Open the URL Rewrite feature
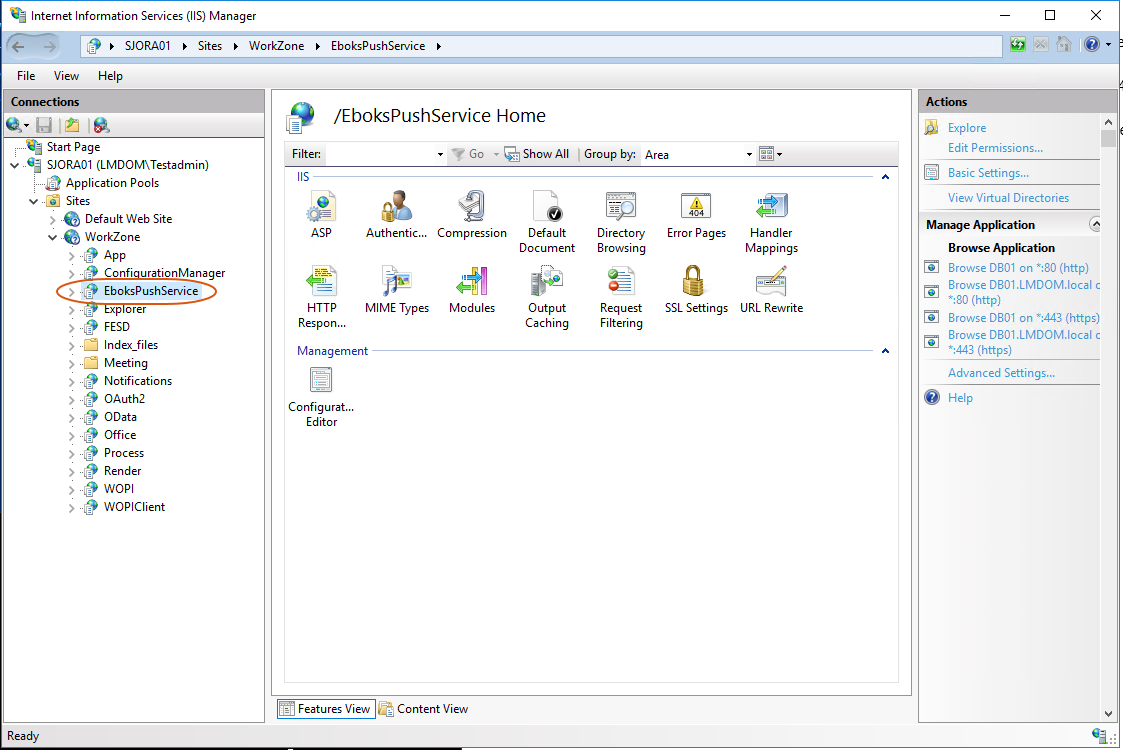1123x750 pixels. click(x=771, y=290)
